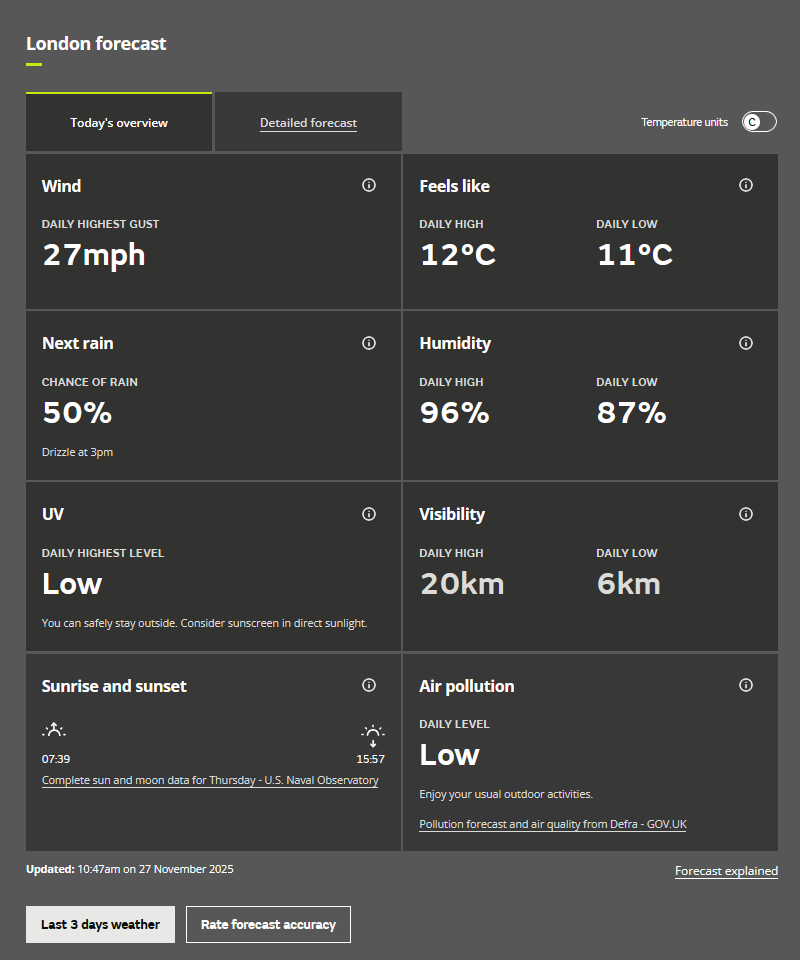Click the sunrise icon above 07:39
Viewport: 800px width, 960px height.
54,730
